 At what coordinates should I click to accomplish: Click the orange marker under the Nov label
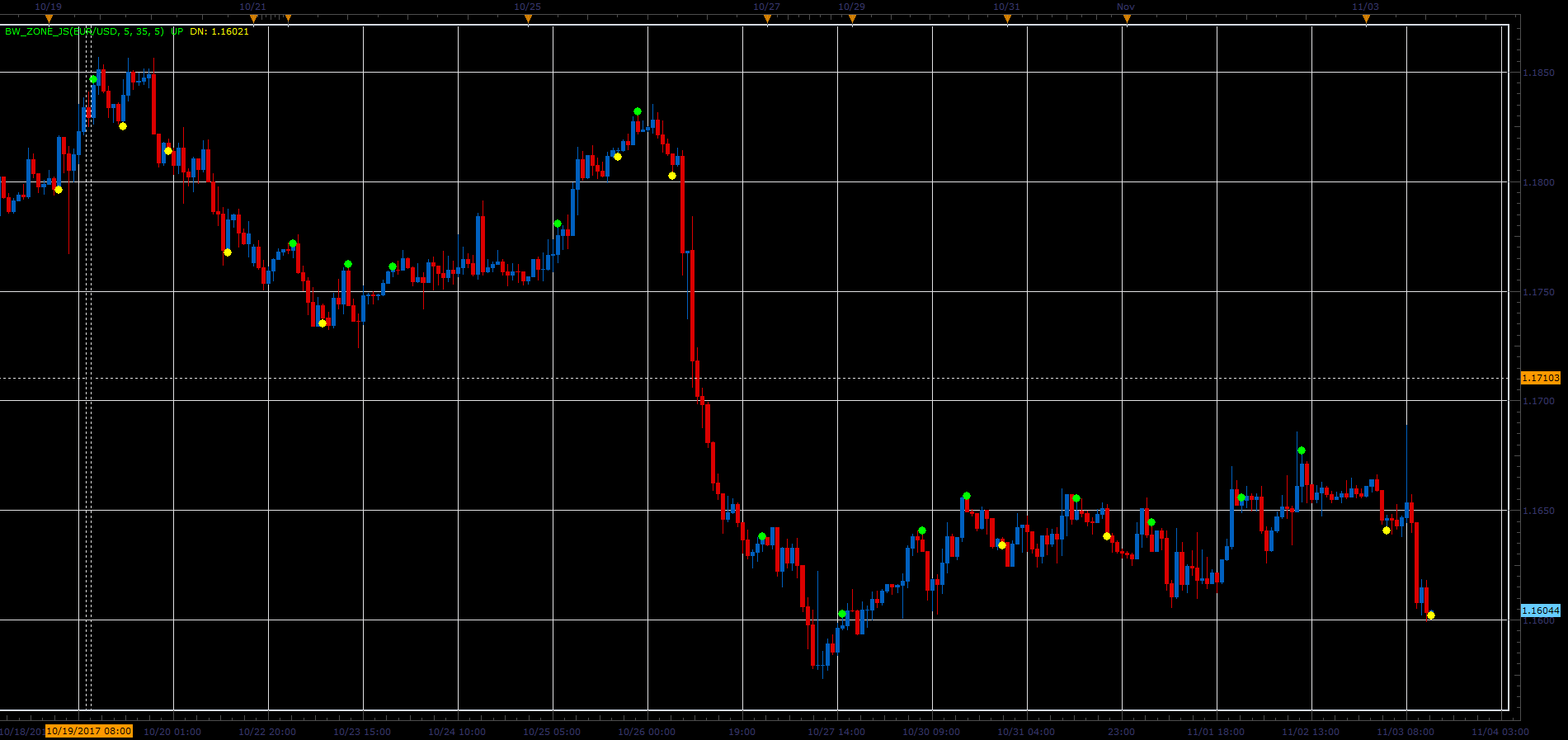click(x=1127, y=18)
